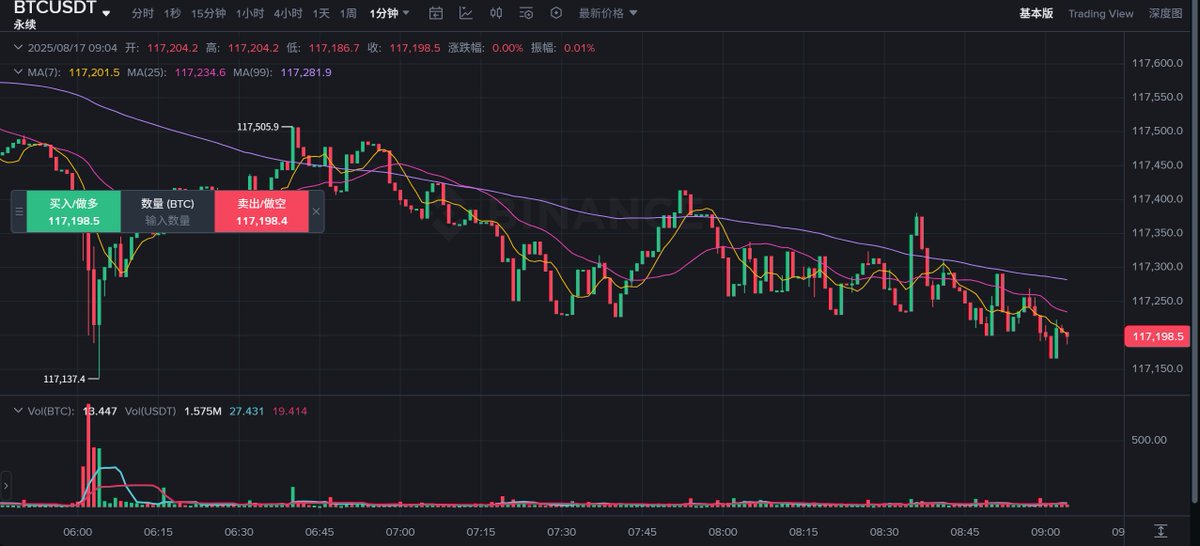Select the candlestick chart style icon
Image resolution: width=1200 pixels, height=546 pixels.
pos(497,13)
